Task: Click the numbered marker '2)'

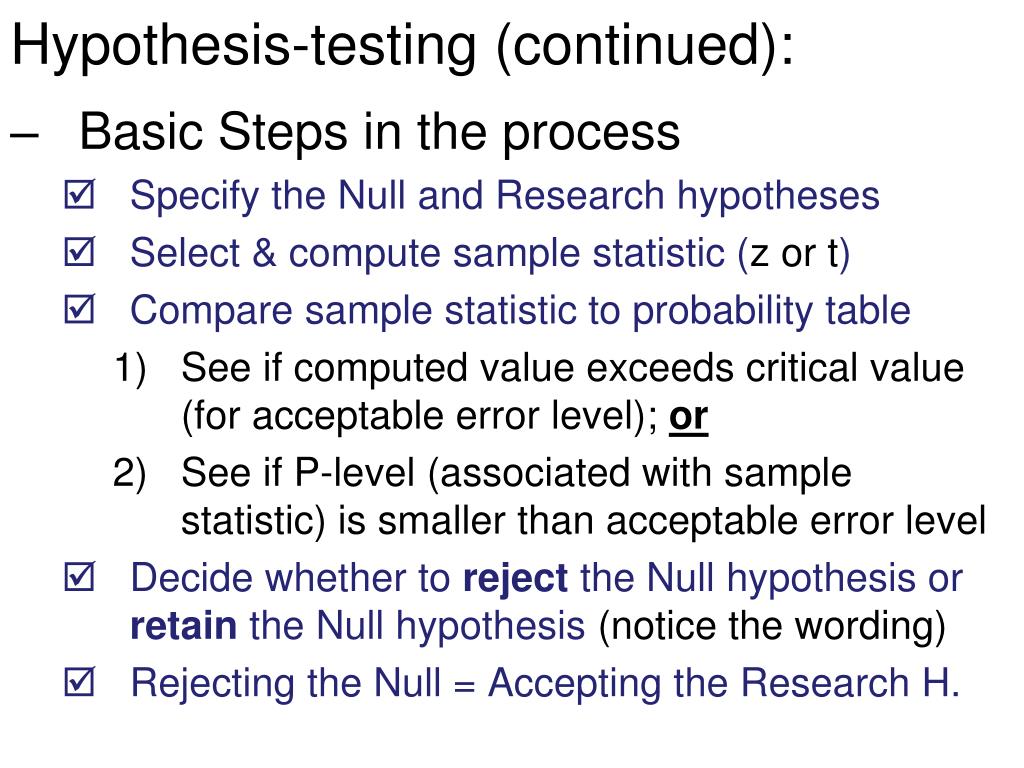Action: pyautogui.click(x=129, y=473)
